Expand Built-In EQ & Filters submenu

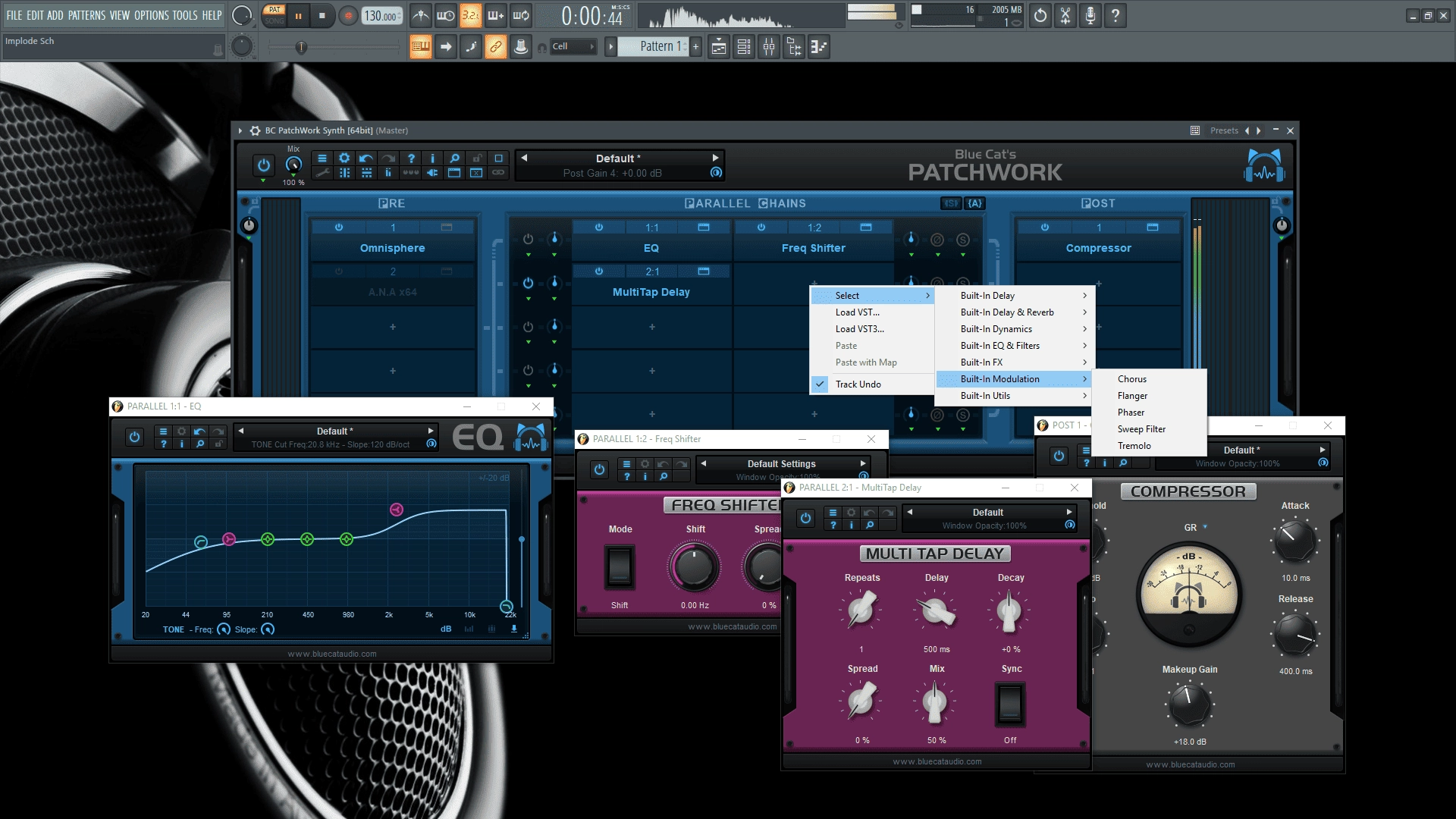[x=1014, y=346]
